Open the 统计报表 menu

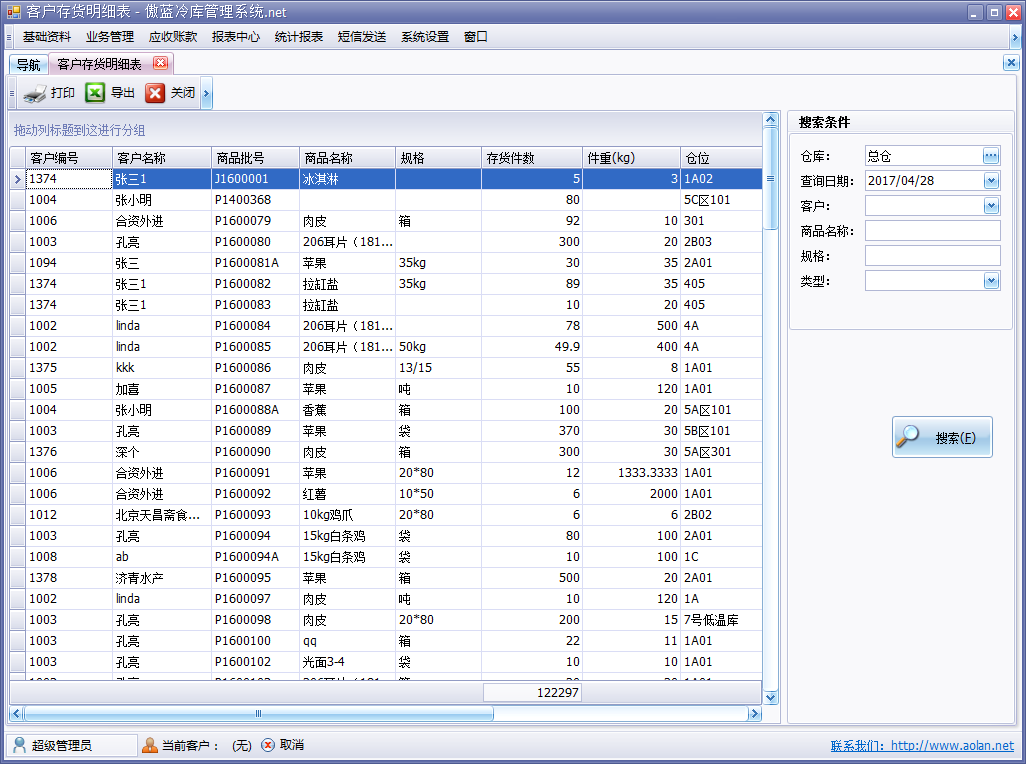[x=299, y=37]
